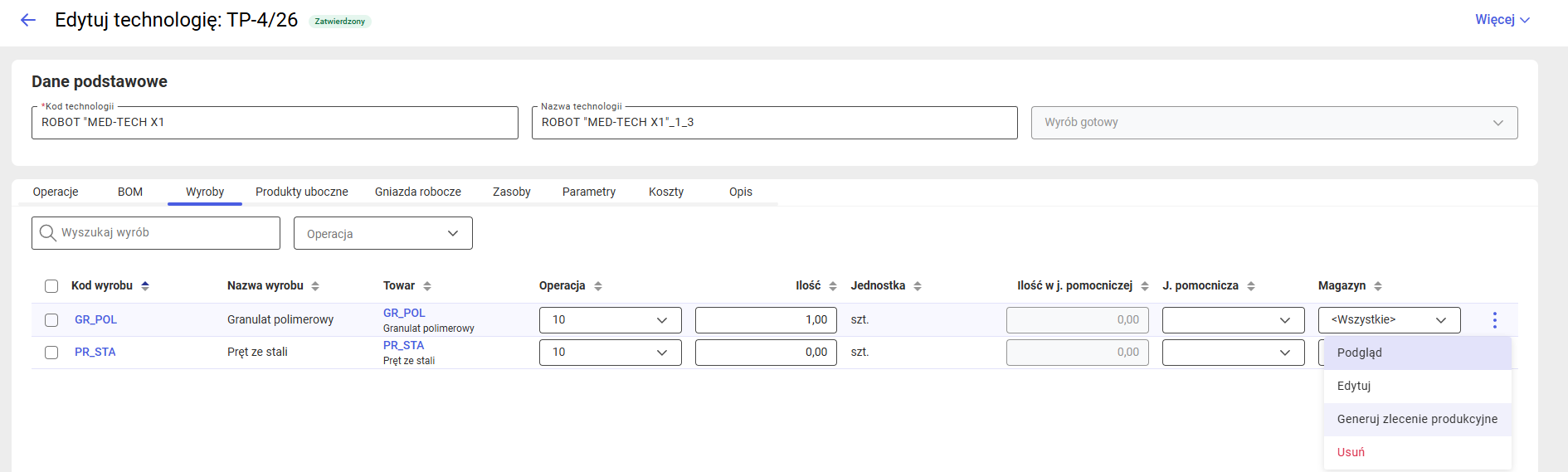
Task: Expand the Wyrób gotowy dropdown
Action: click(1274, 123)
